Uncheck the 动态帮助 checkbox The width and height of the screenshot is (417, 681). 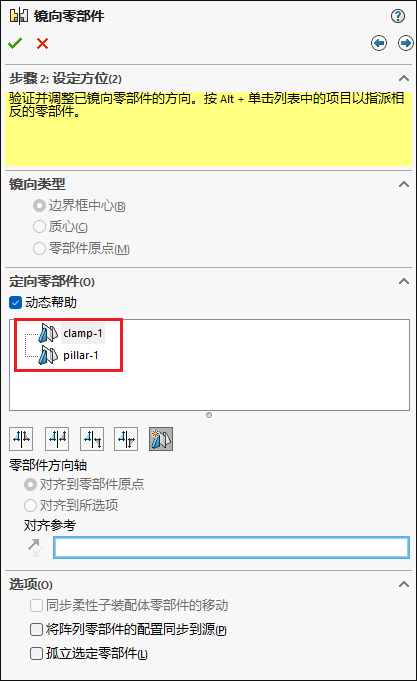tap(15, 303)
